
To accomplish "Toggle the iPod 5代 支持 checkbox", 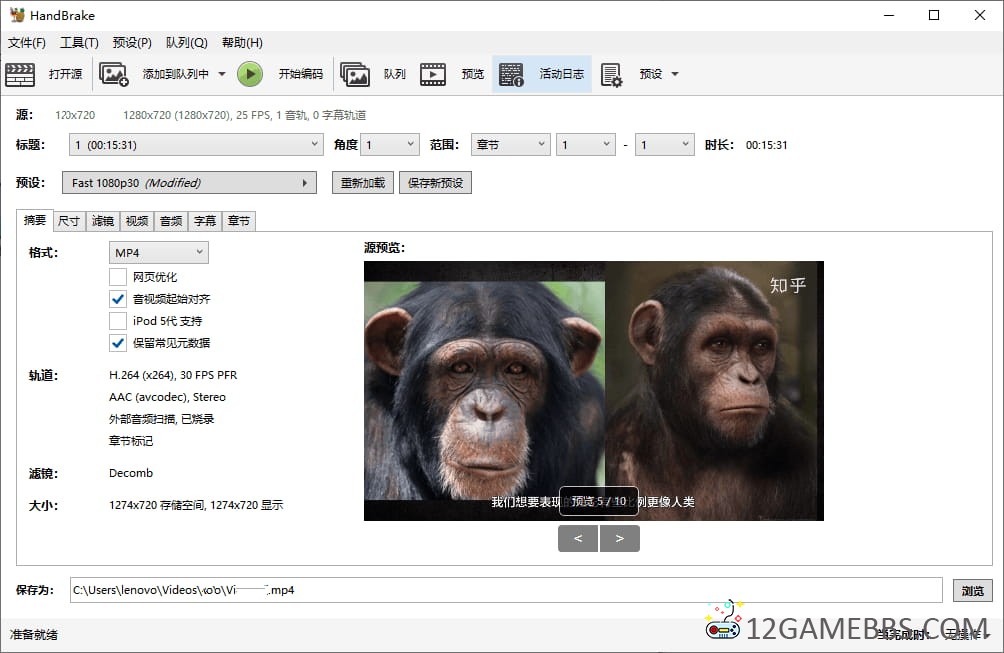I will pyautogui.click(x=118, y=321).
